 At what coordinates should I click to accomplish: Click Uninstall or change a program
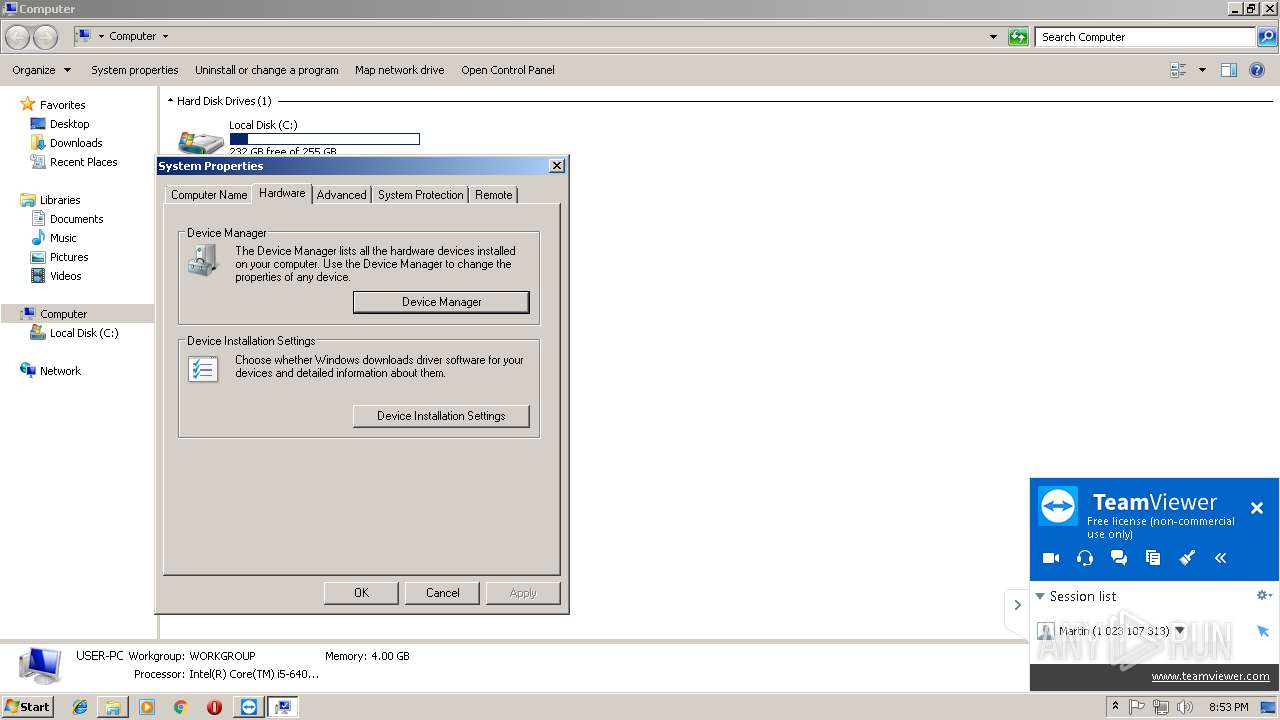(x=266, y=70)
